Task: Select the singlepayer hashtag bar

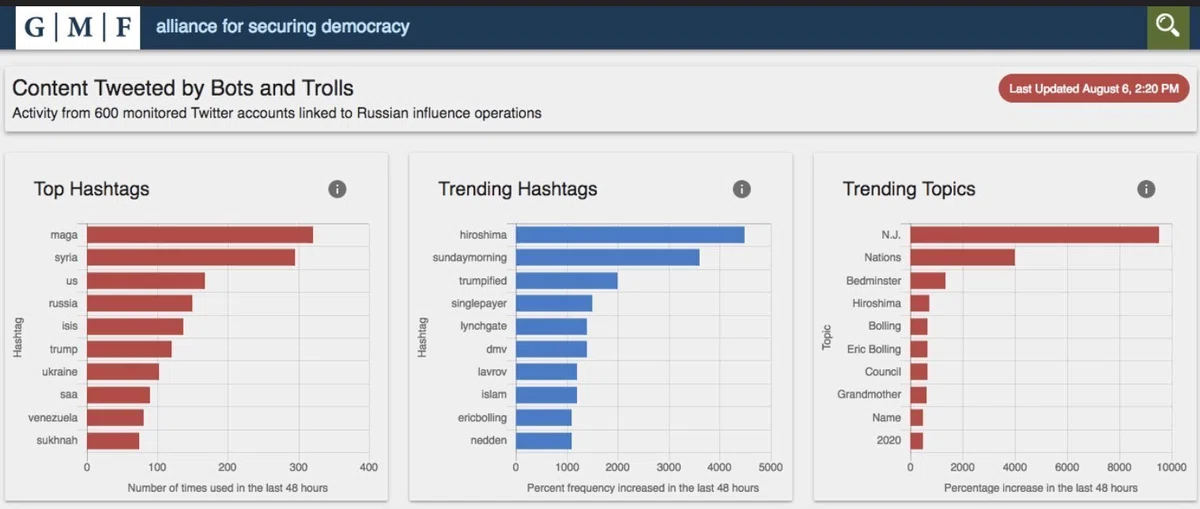Action: pos(554,303)
